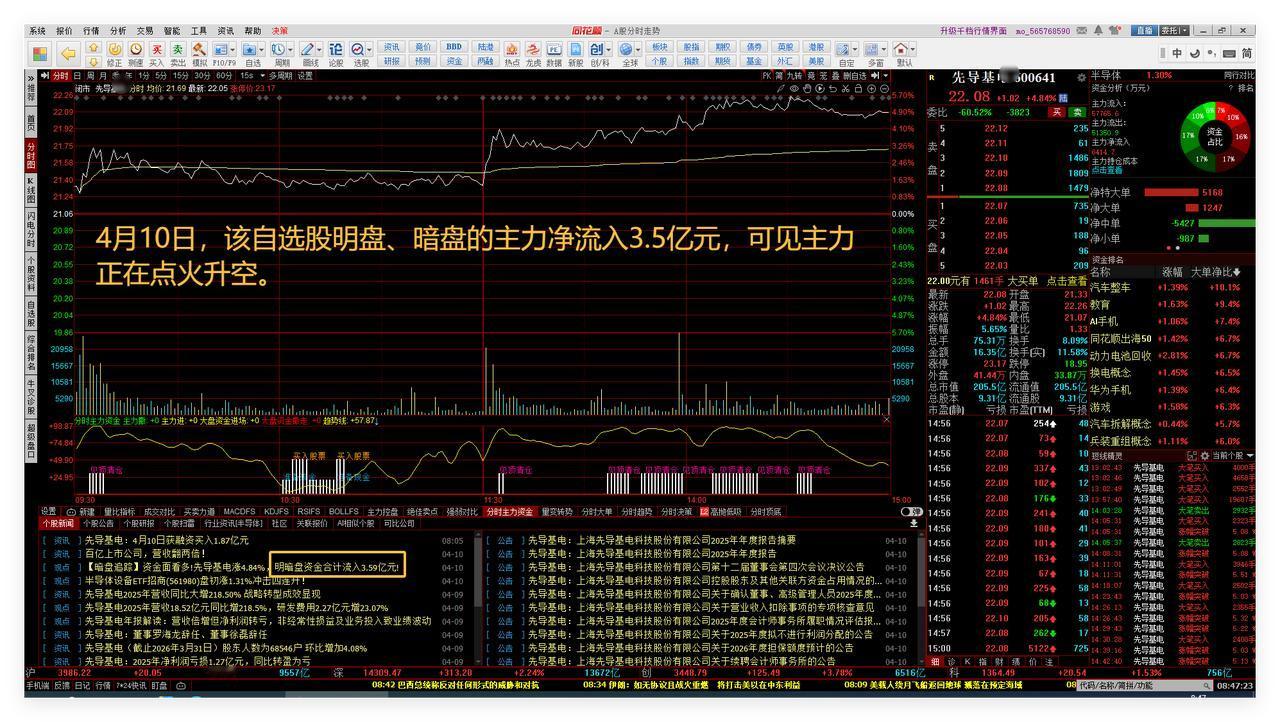
Task: Switch to 周 weekly chart period
Action: coord(90,76)
